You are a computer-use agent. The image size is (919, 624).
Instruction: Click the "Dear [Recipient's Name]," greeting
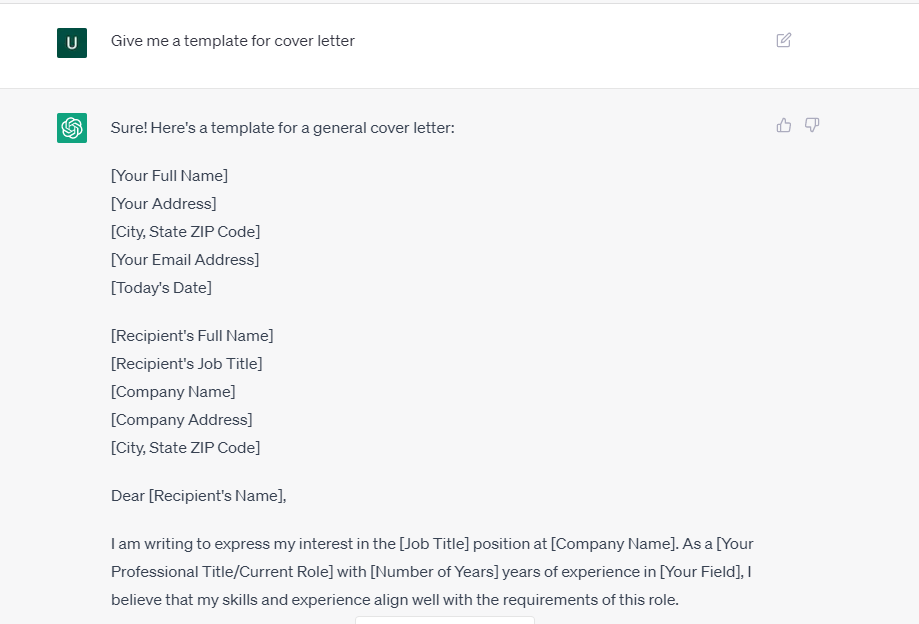(198, 496)
